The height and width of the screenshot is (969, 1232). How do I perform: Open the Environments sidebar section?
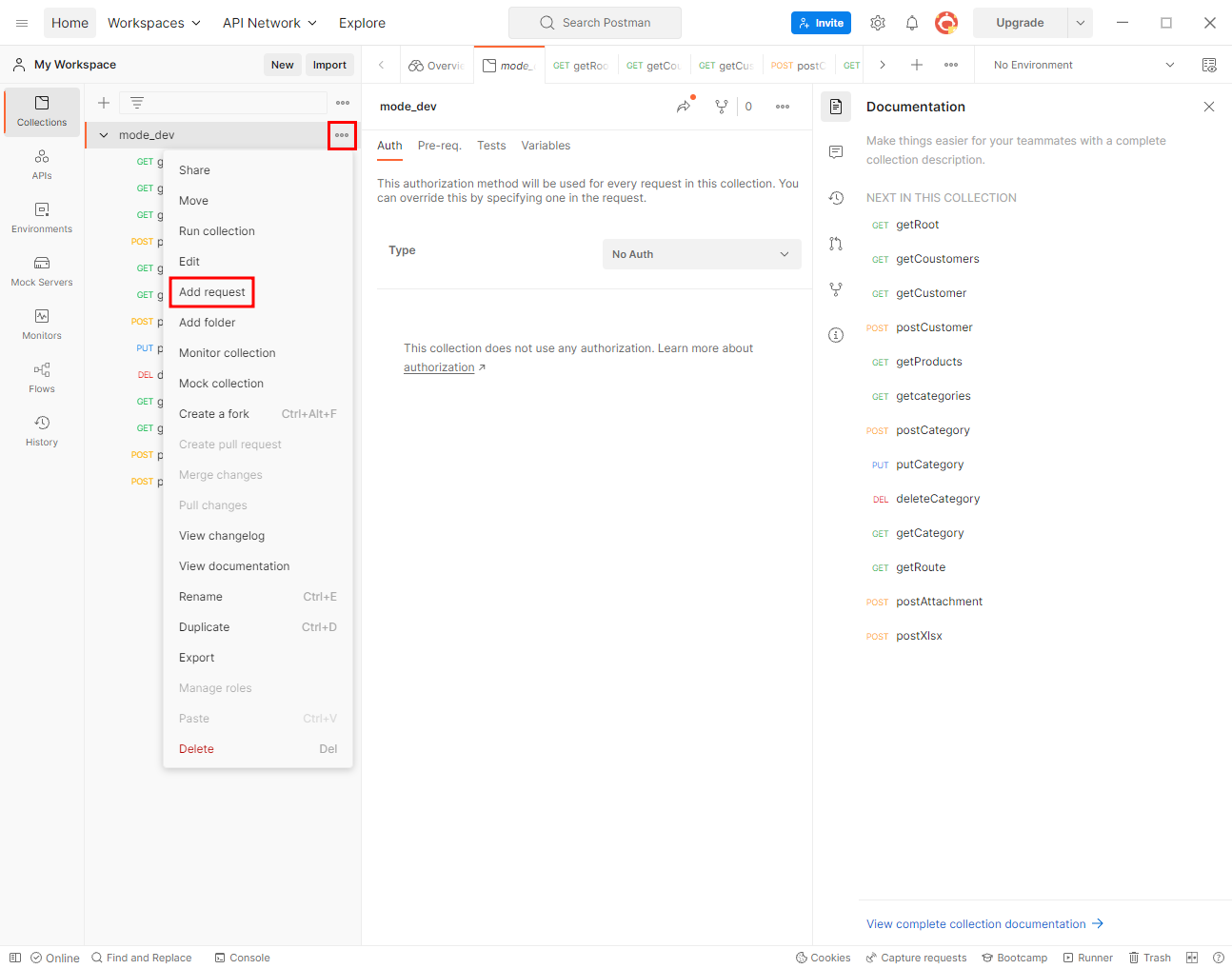click(42, 218)
